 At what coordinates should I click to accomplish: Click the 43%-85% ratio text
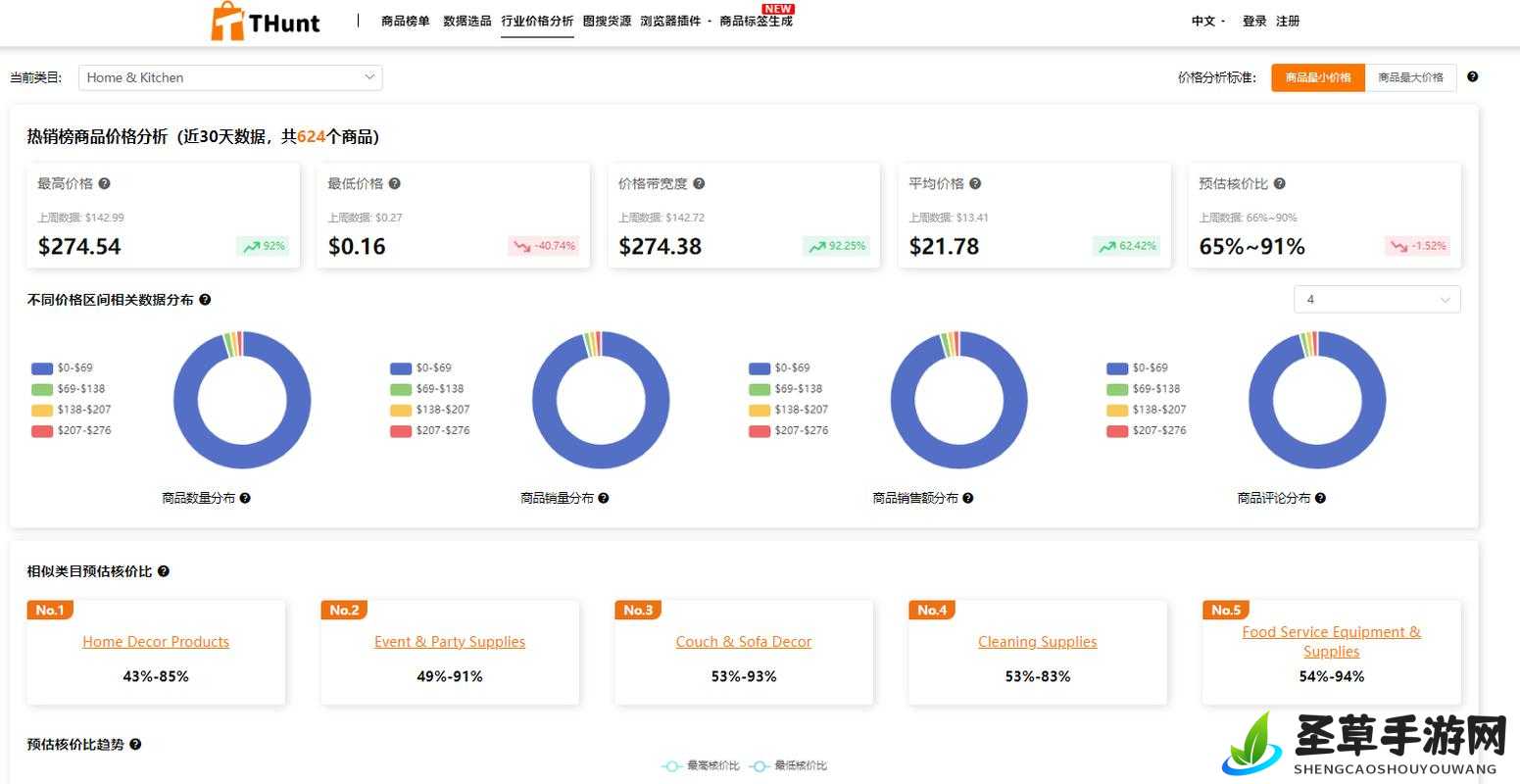156,676
